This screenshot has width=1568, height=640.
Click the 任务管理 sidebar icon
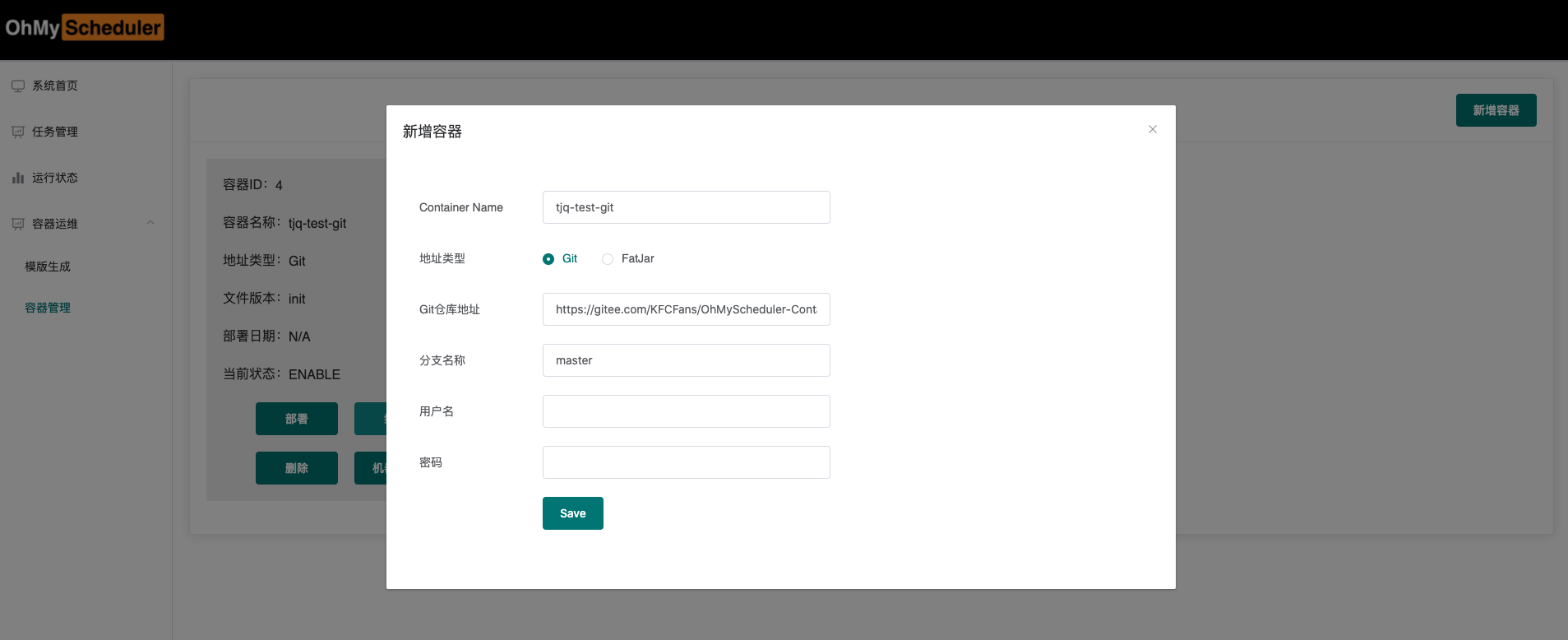18,132
